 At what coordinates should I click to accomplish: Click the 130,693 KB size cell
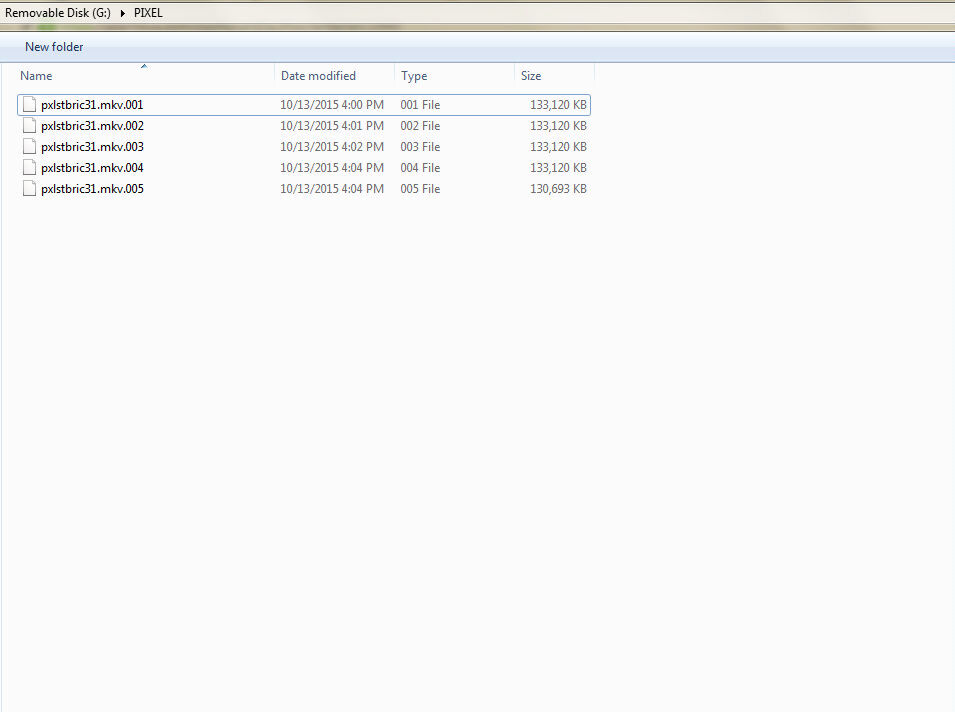click(x=559, y=189)
